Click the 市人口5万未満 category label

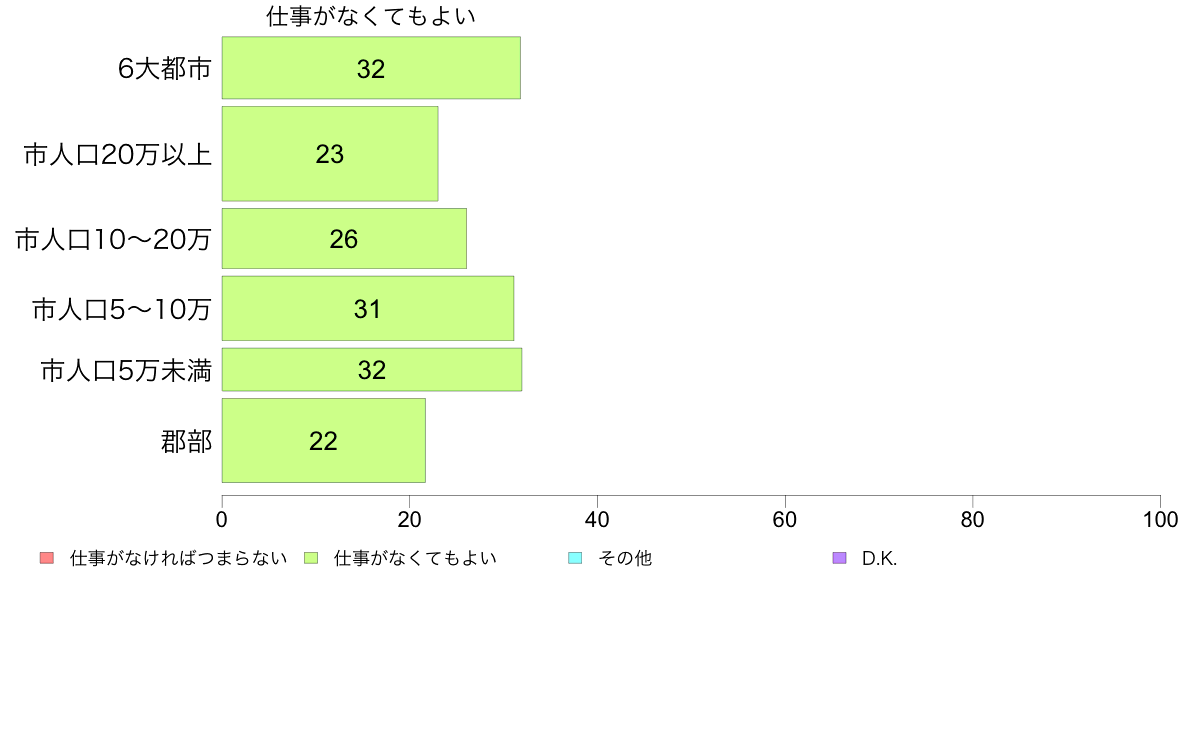(x=126, y=371)
